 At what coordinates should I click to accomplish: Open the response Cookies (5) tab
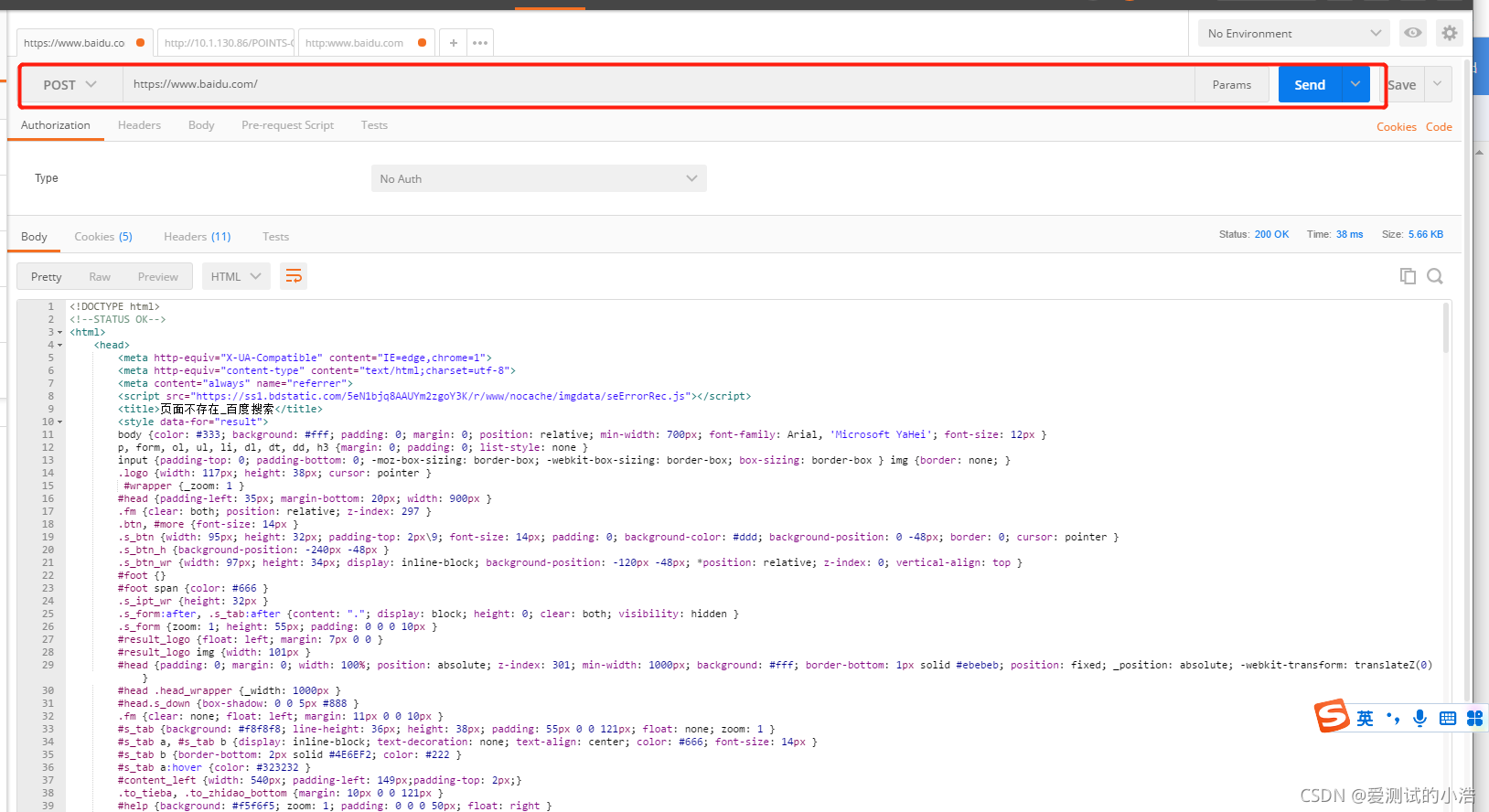pyautogui.click(x=103, y=237)
